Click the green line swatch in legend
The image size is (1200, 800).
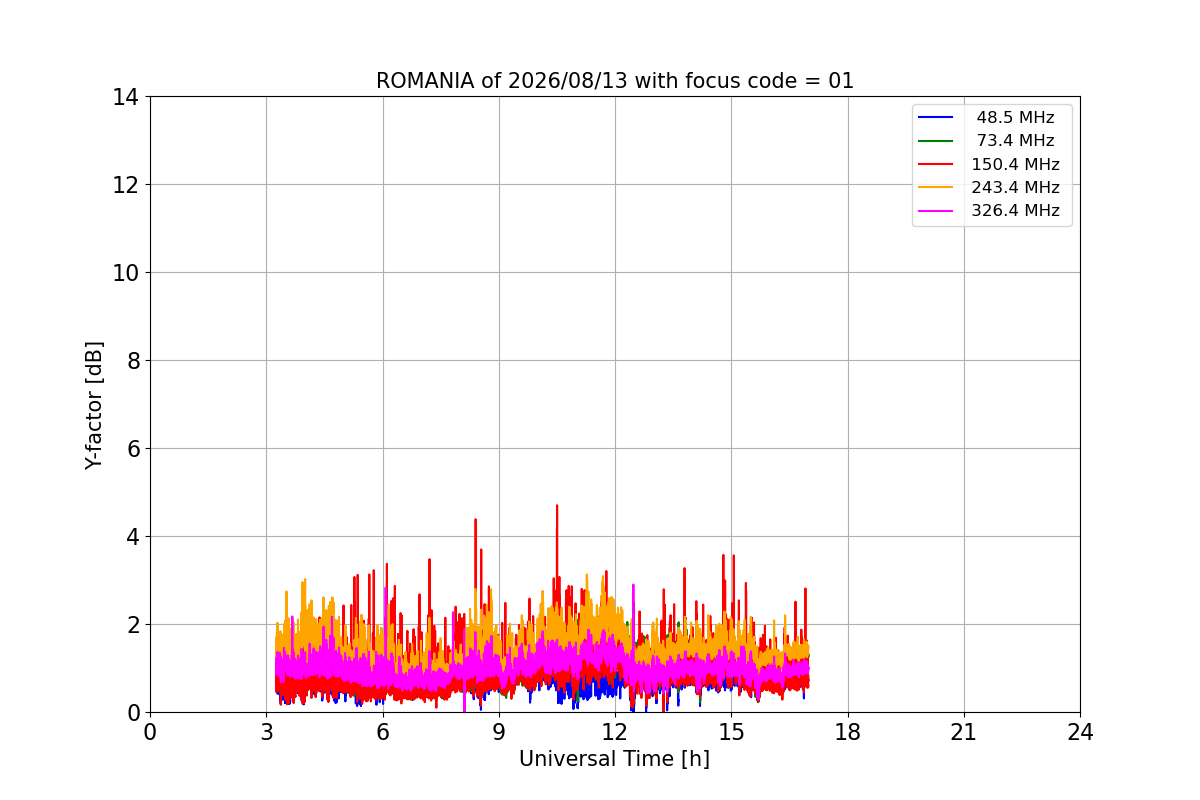click(x=936, y=141)
